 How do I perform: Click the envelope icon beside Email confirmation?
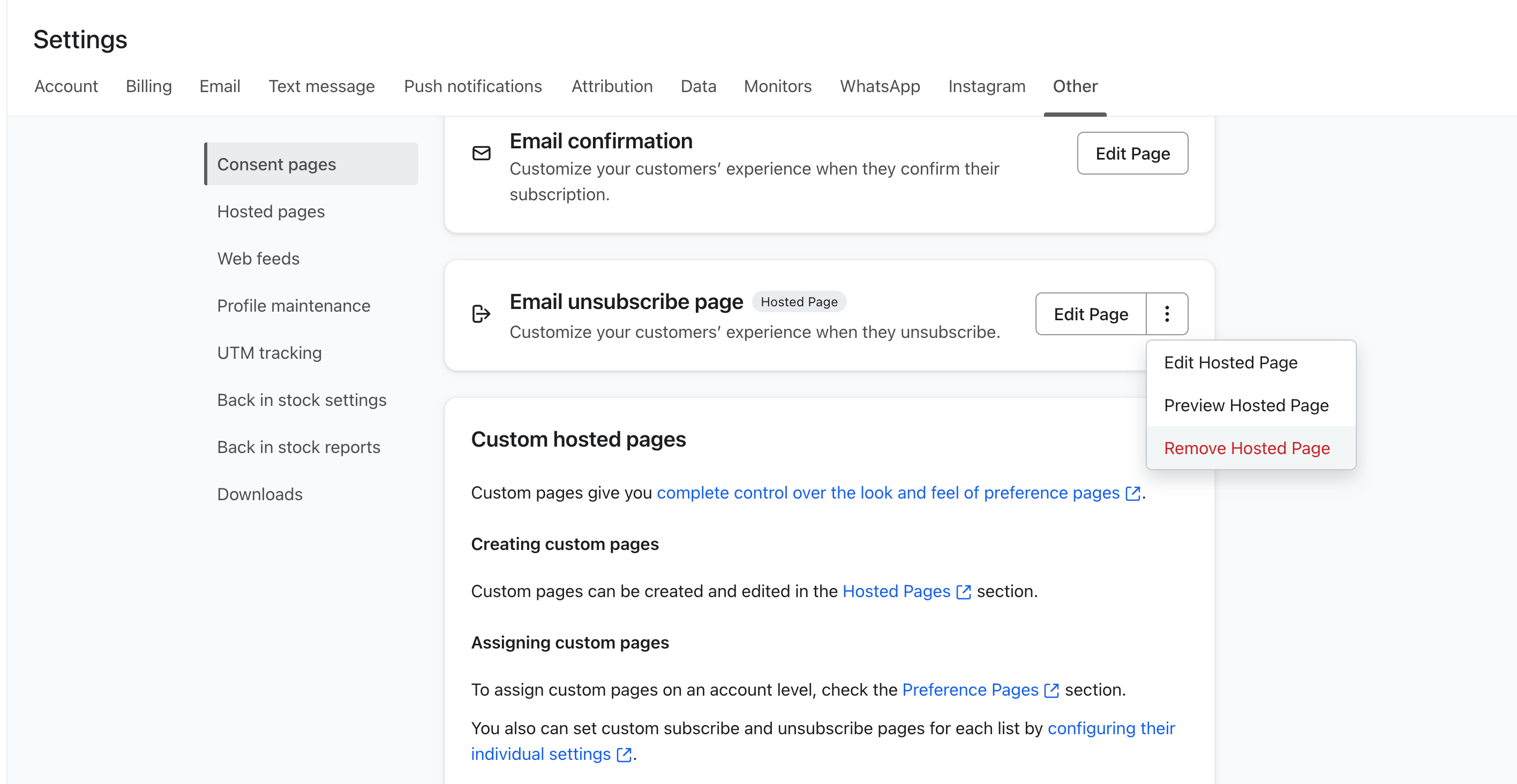(x=481, y=154)
